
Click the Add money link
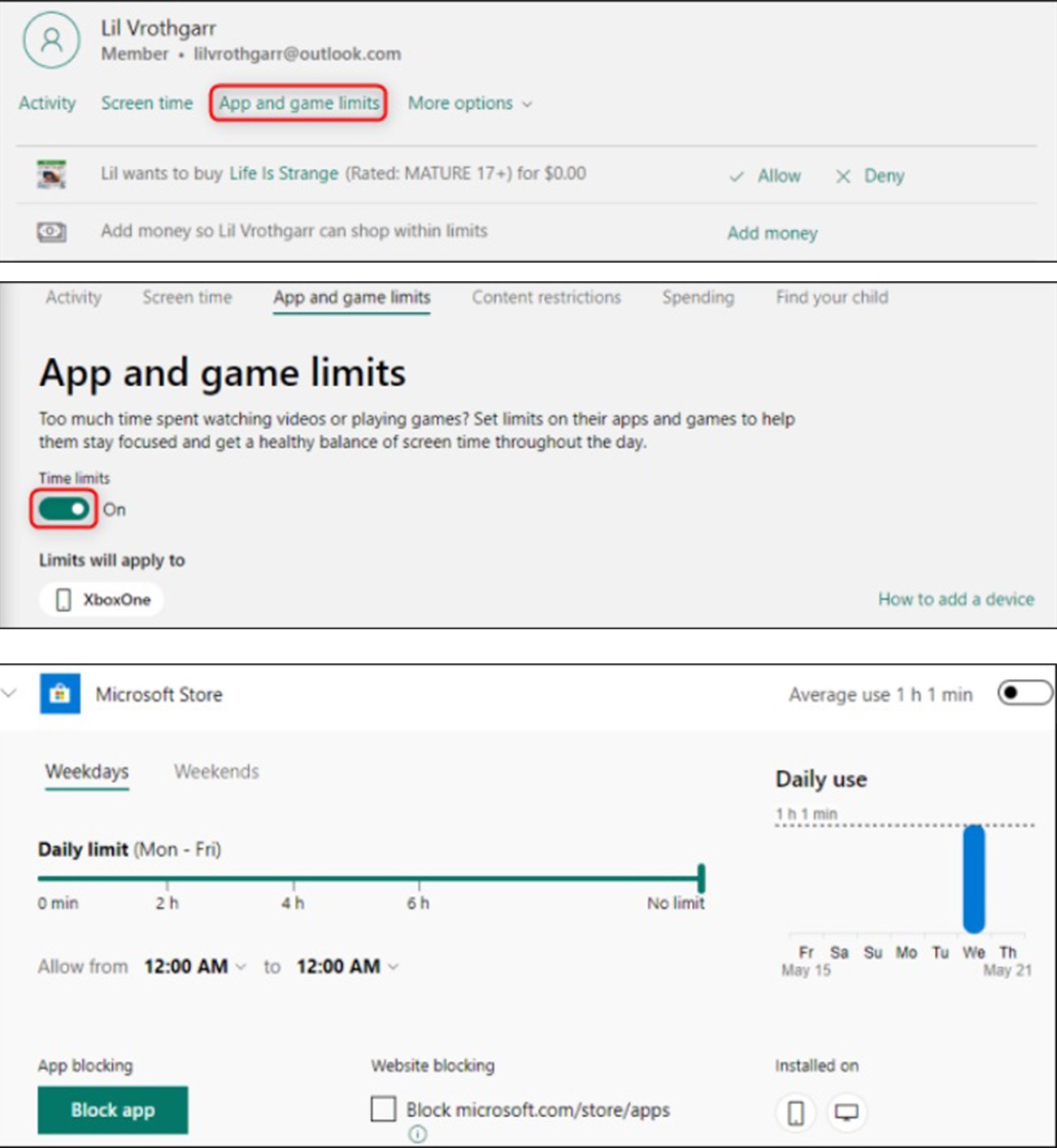[772, 233]
